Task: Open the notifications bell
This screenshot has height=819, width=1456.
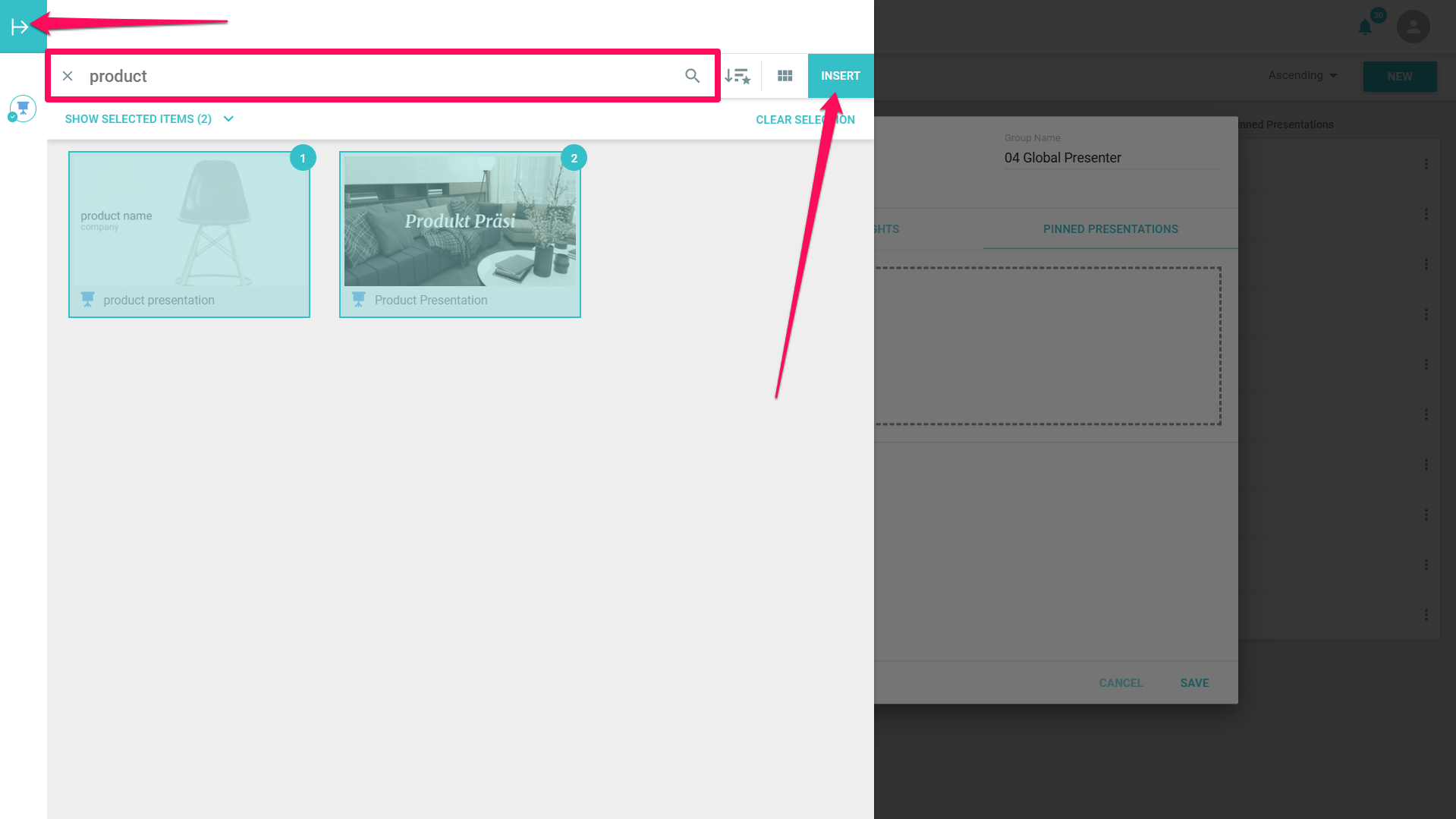Action: point(1365,27)
